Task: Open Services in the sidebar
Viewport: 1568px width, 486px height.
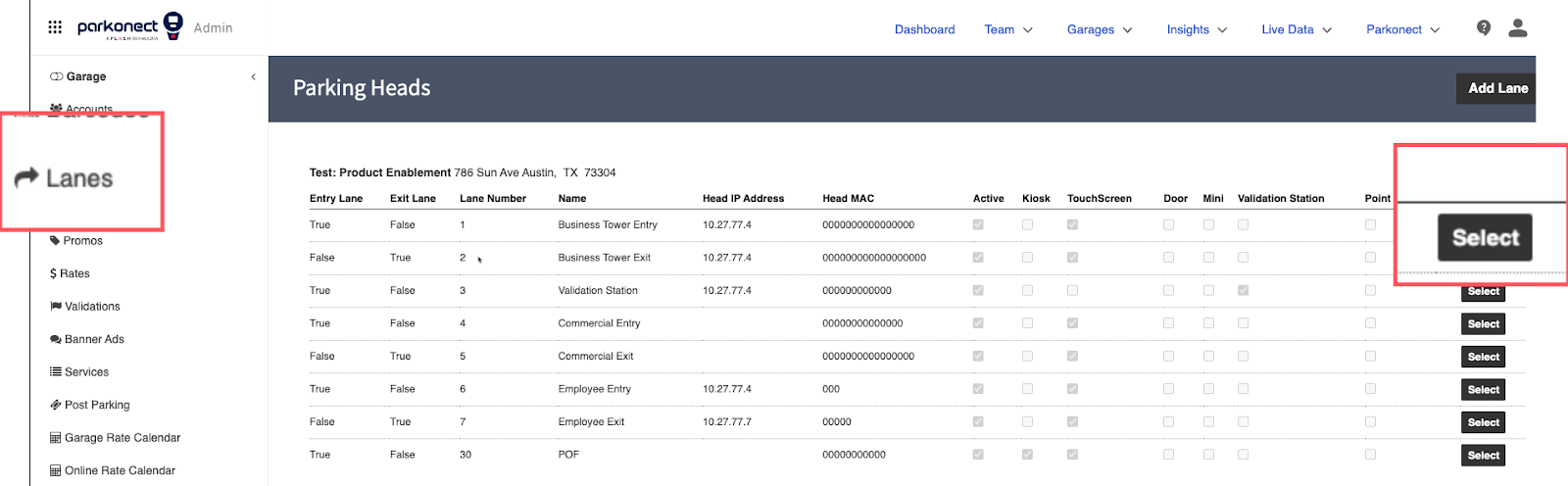Action: pos(86,372)
